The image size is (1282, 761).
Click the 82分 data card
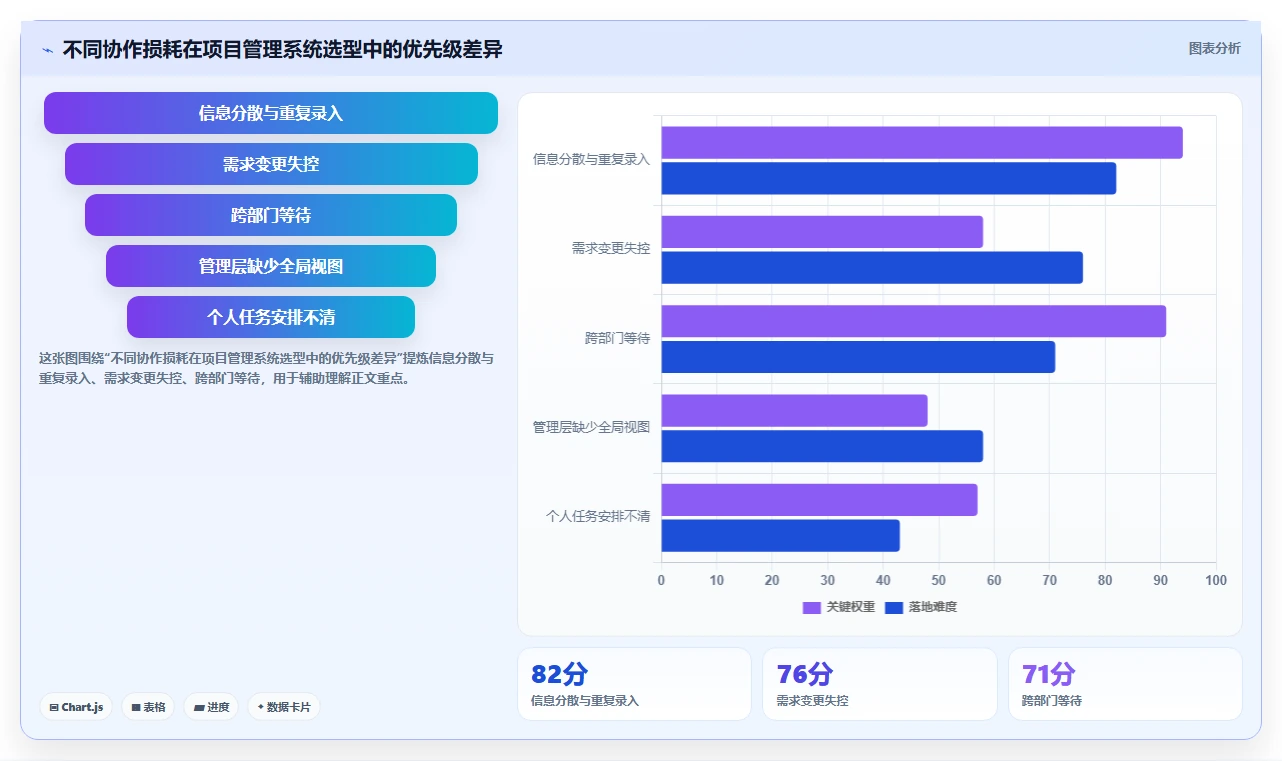tap(634, 684)
